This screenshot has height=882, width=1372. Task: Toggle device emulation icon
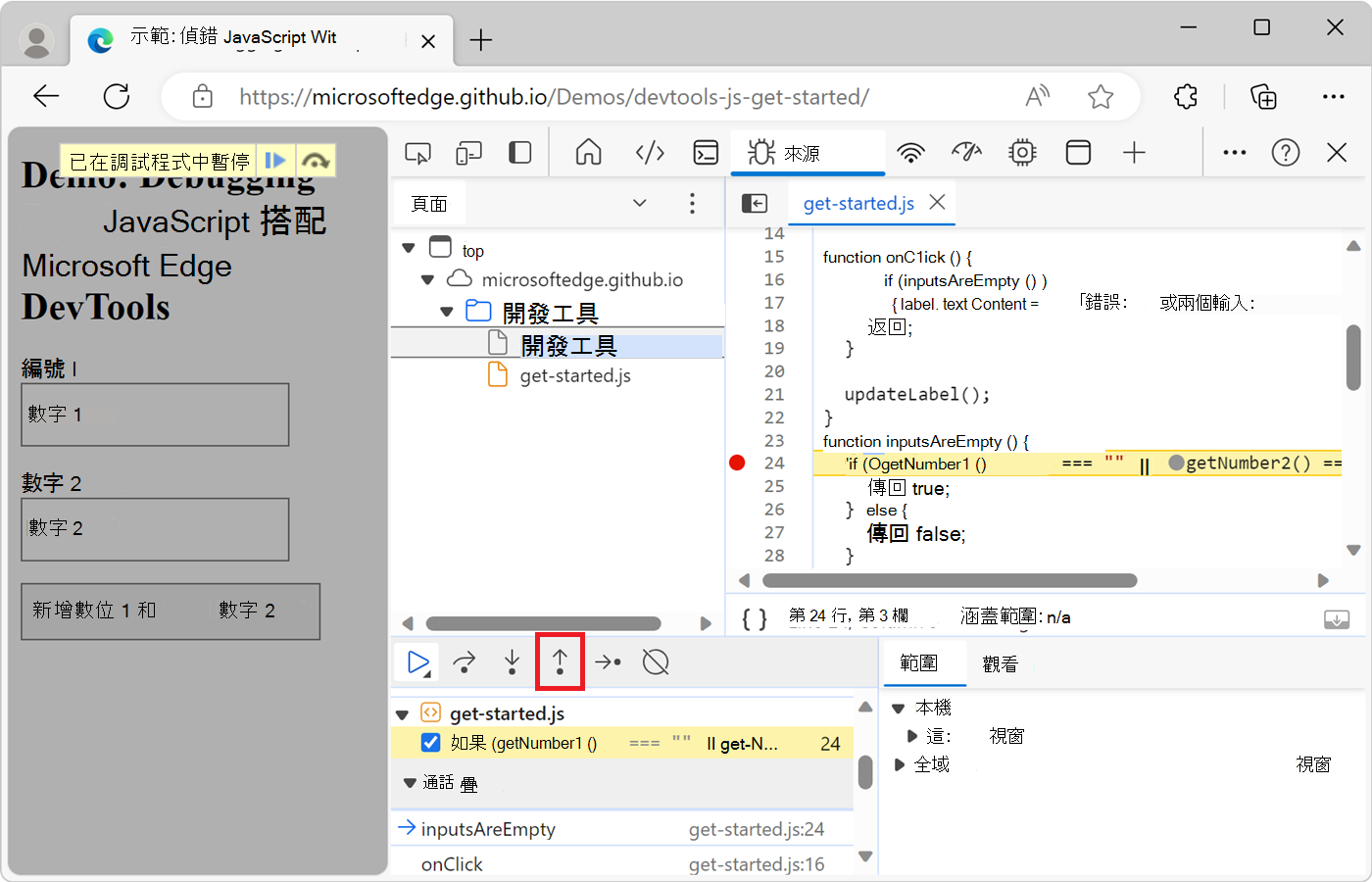click(469, 153)
